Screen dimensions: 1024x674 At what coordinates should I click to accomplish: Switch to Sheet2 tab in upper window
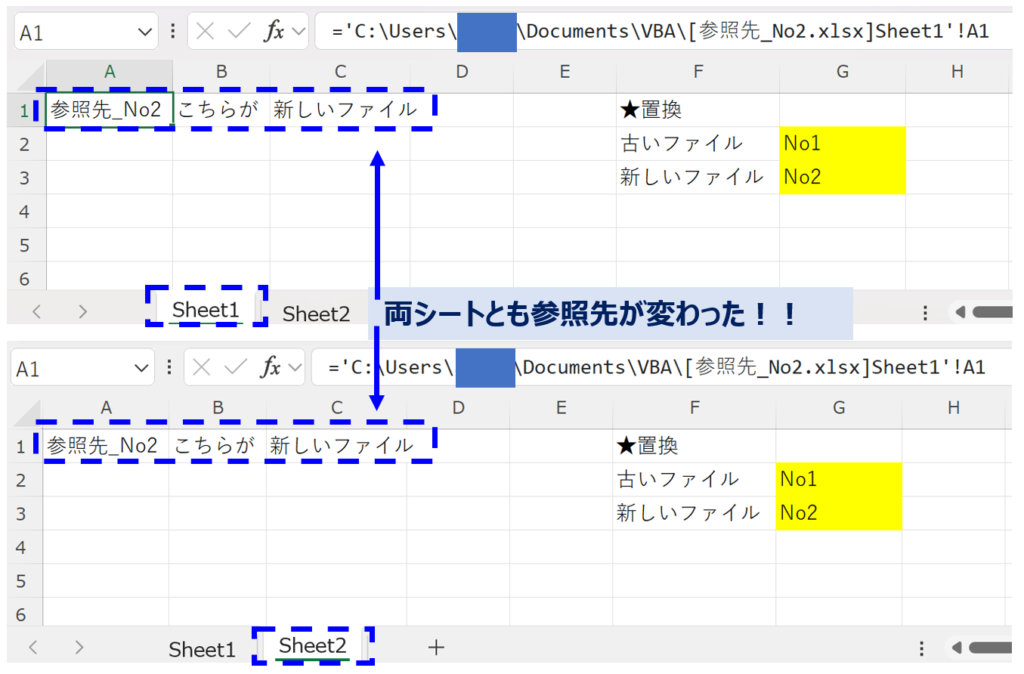click(316, 313)
